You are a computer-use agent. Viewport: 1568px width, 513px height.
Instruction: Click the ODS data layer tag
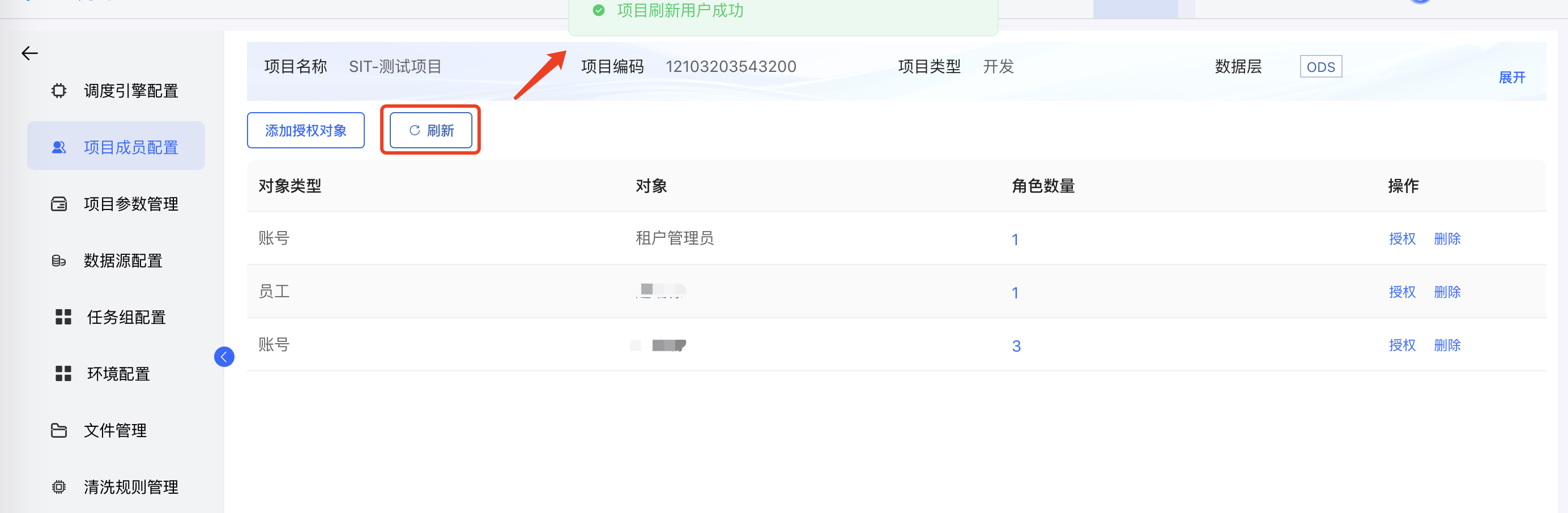pyautogui.click(x=1320, y=66)
